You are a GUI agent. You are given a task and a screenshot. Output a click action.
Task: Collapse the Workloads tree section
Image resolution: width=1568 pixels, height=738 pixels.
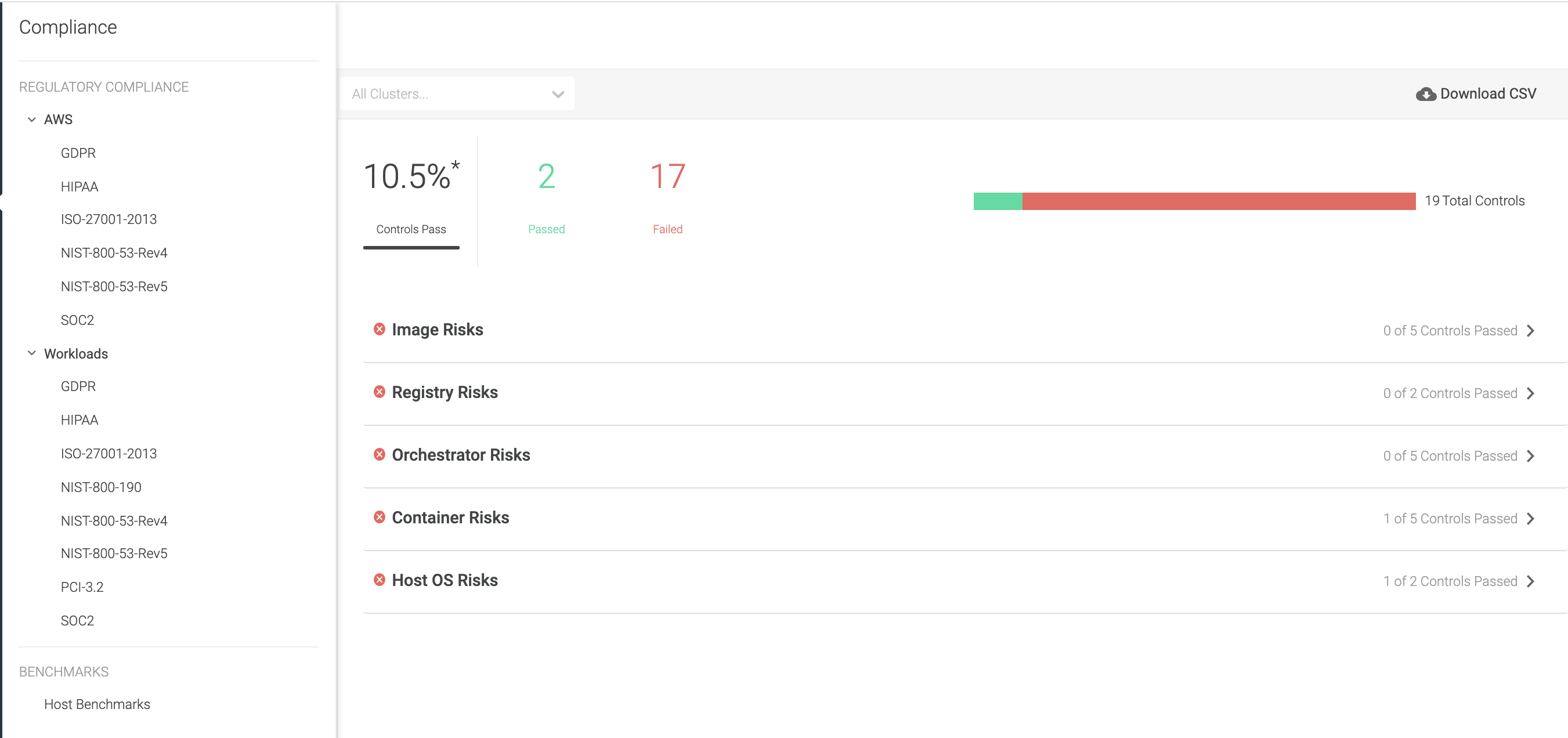point(32,353)
